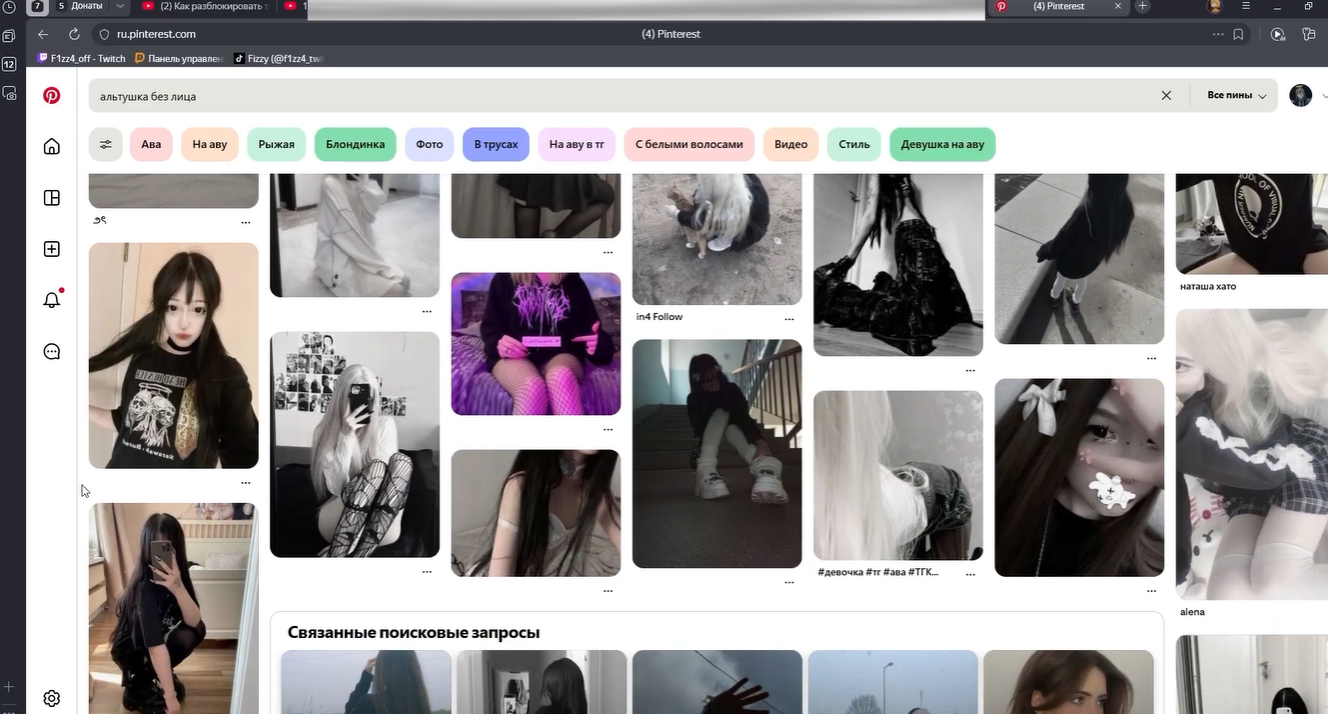
Task: Toggle the Девушка на аву filter chip
Action: tap(941, 144)
